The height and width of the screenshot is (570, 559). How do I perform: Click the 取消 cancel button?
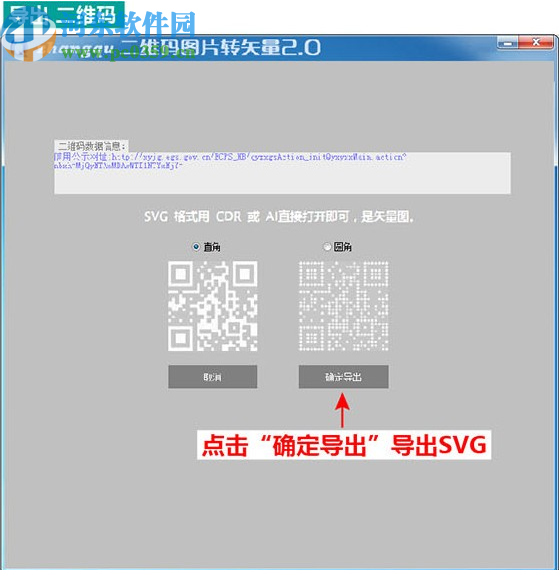pos(213,377)
